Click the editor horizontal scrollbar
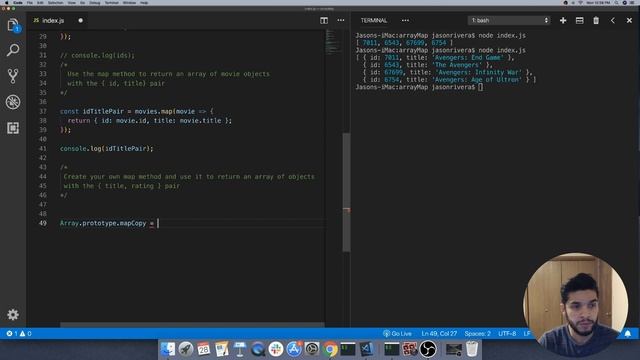The width and height of the screenshot is (640, 360). [192, 325]
